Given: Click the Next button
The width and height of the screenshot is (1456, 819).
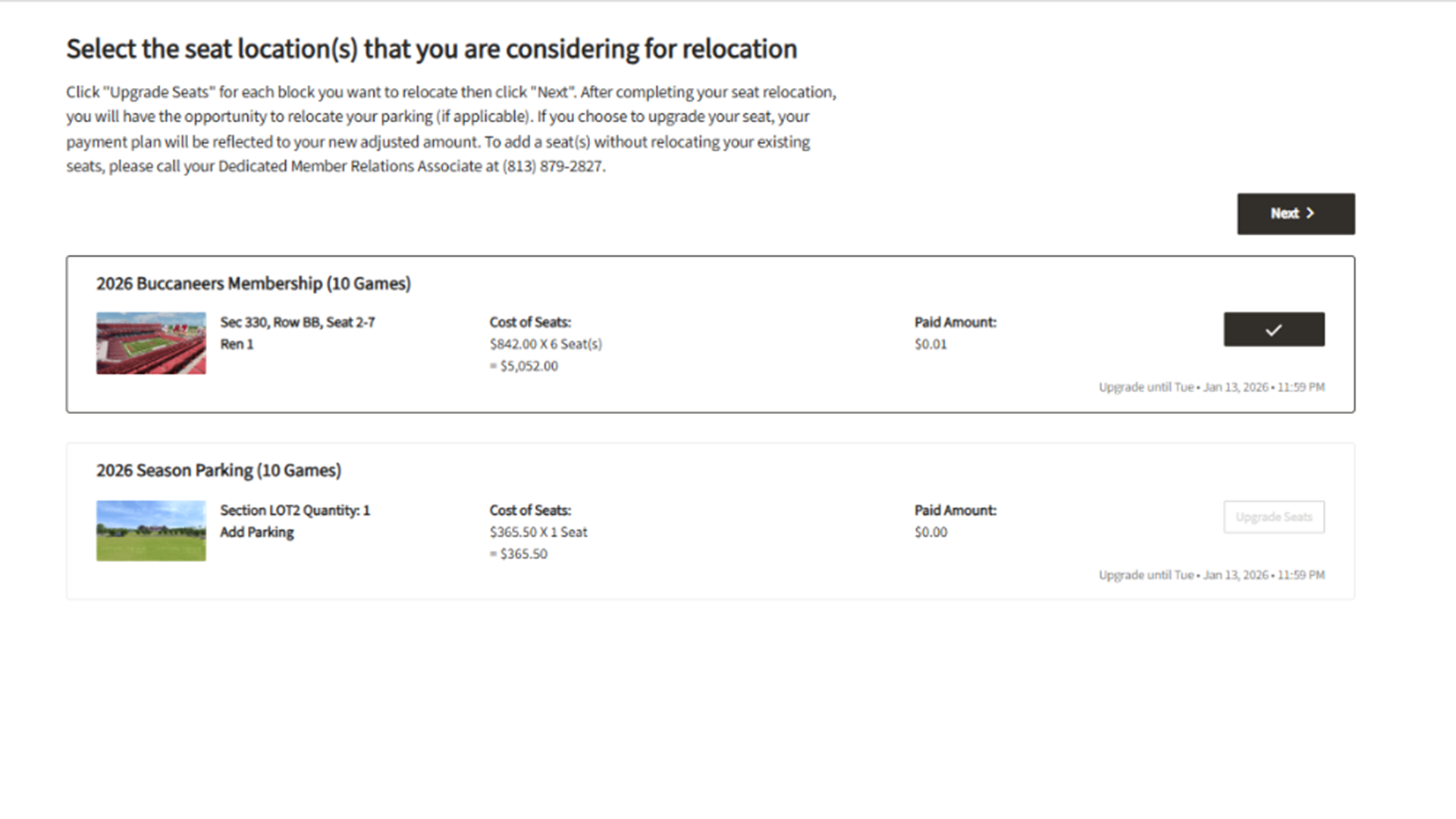Looking at the screenshot, I should click(1295, 214).
